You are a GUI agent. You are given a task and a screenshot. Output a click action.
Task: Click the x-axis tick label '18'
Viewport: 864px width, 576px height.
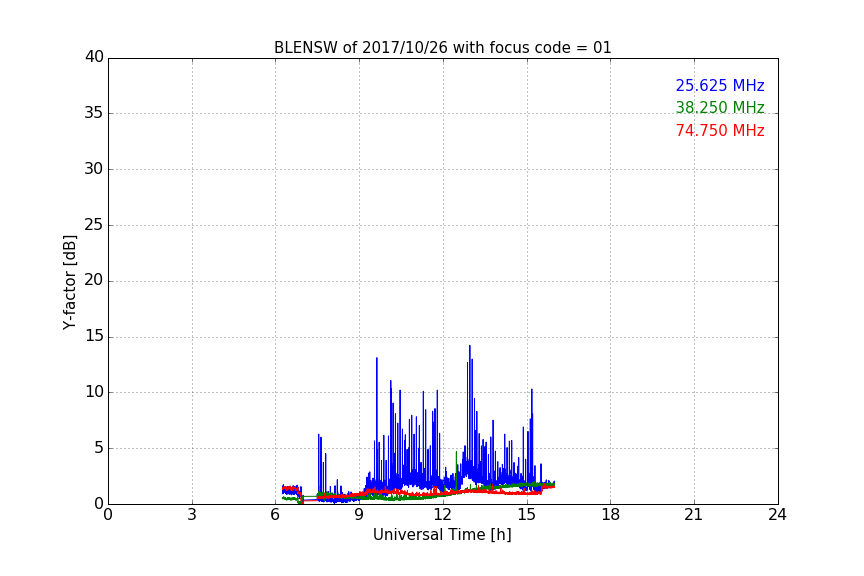tap(611, 515)
